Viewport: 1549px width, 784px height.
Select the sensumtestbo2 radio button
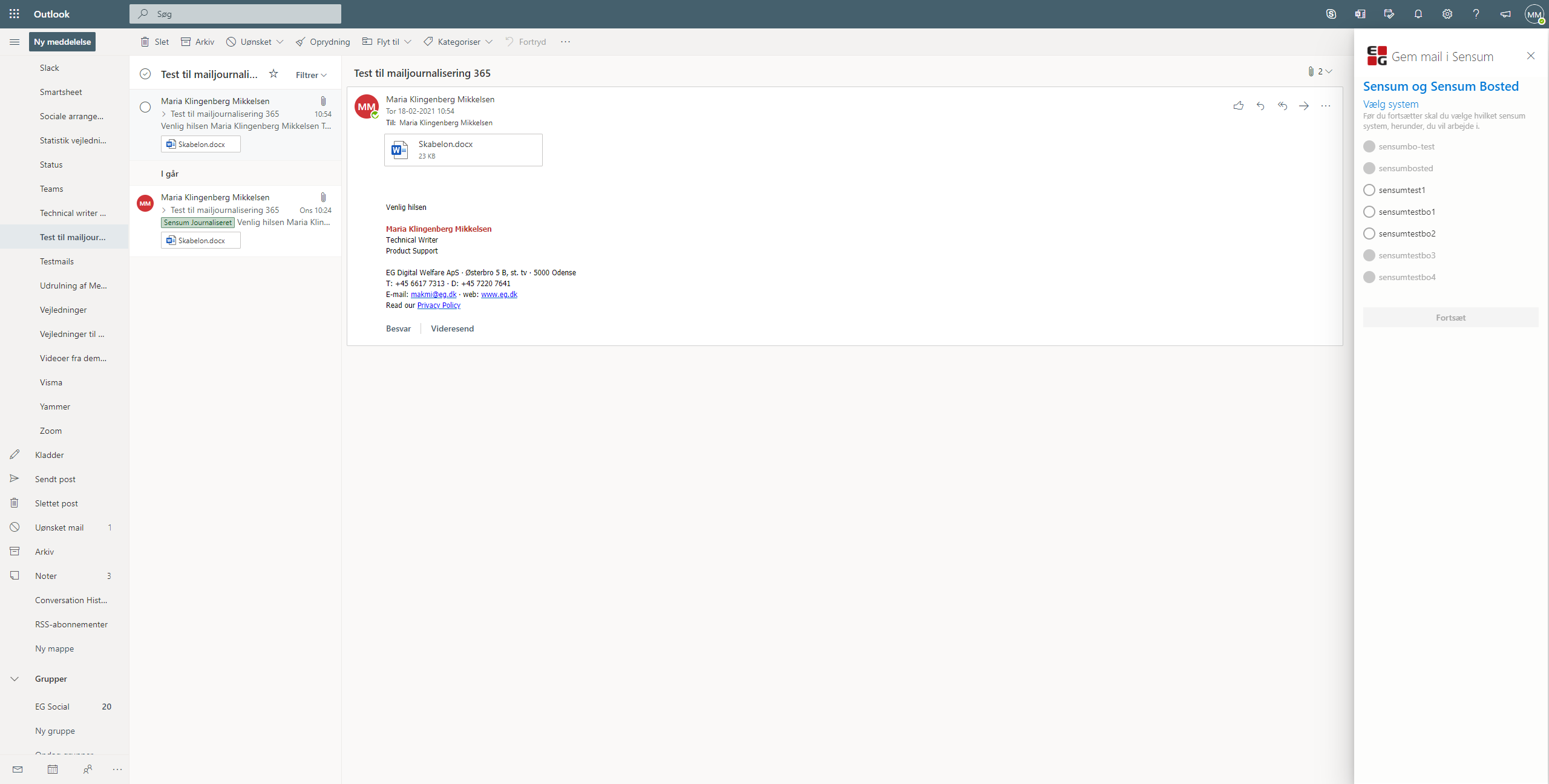1369,234
